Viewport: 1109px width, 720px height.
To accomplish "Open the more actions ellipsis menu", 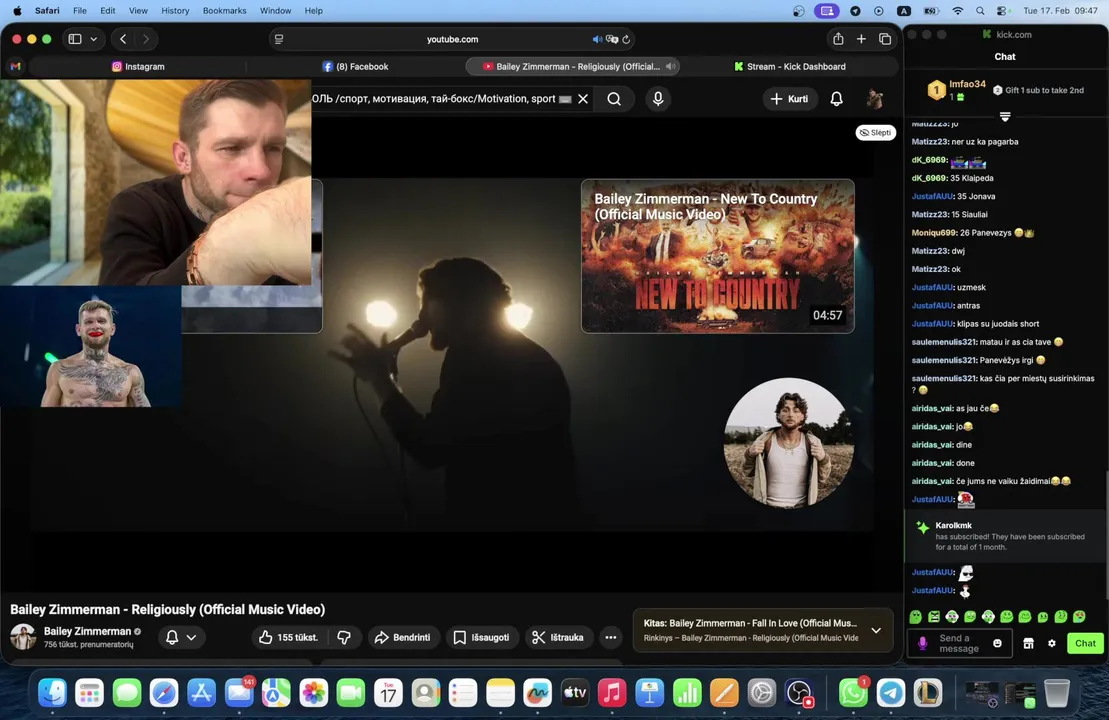I will coord(610,637).
